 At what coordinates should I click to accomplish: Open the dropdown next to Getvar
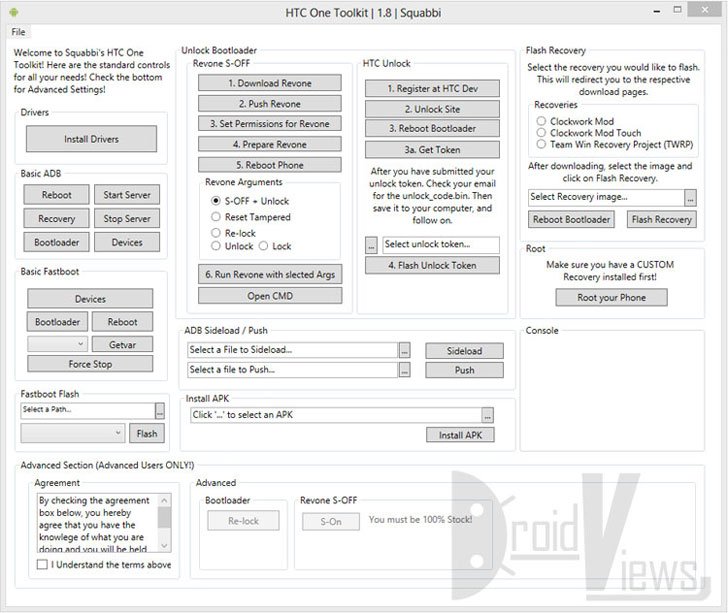pos(58,344)
